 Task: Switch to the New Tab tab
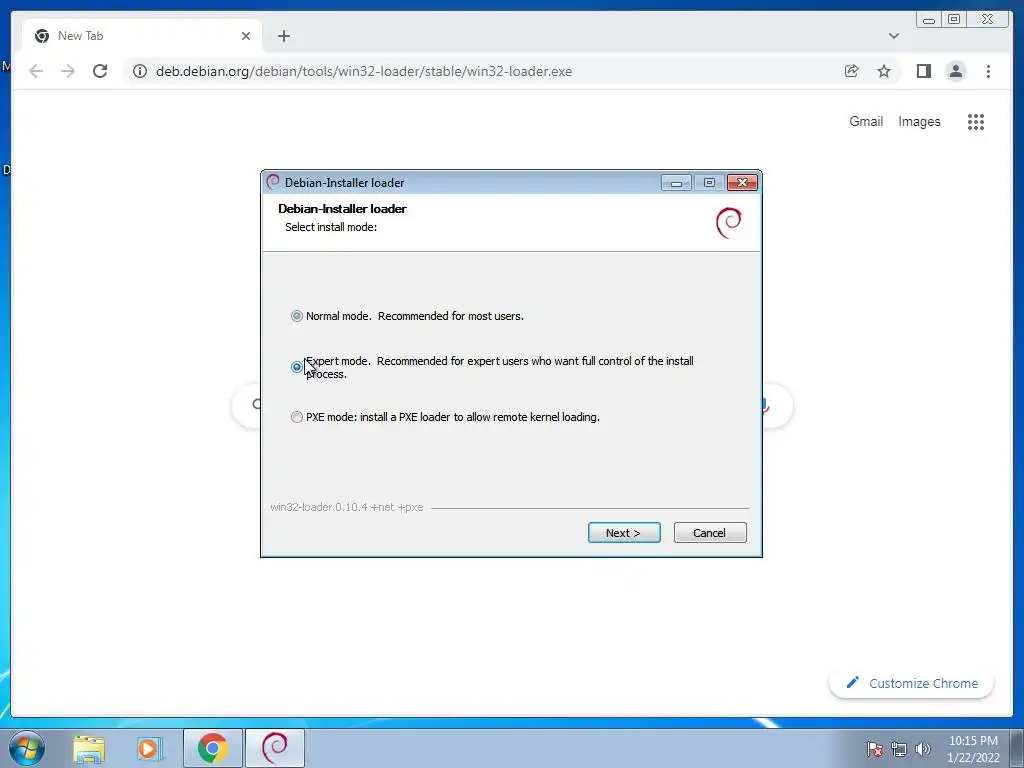point(142,36)
